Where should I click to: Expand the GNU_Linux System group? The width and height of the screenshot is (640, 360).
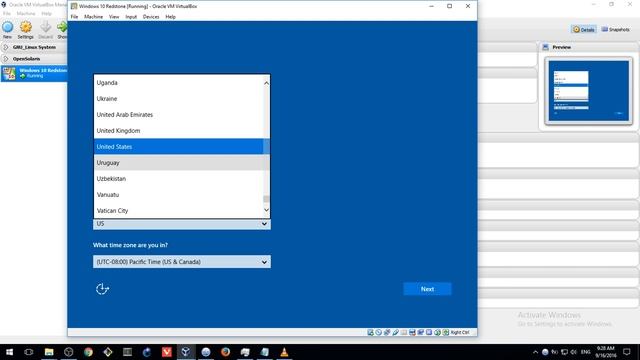click(x=6, y=47)
